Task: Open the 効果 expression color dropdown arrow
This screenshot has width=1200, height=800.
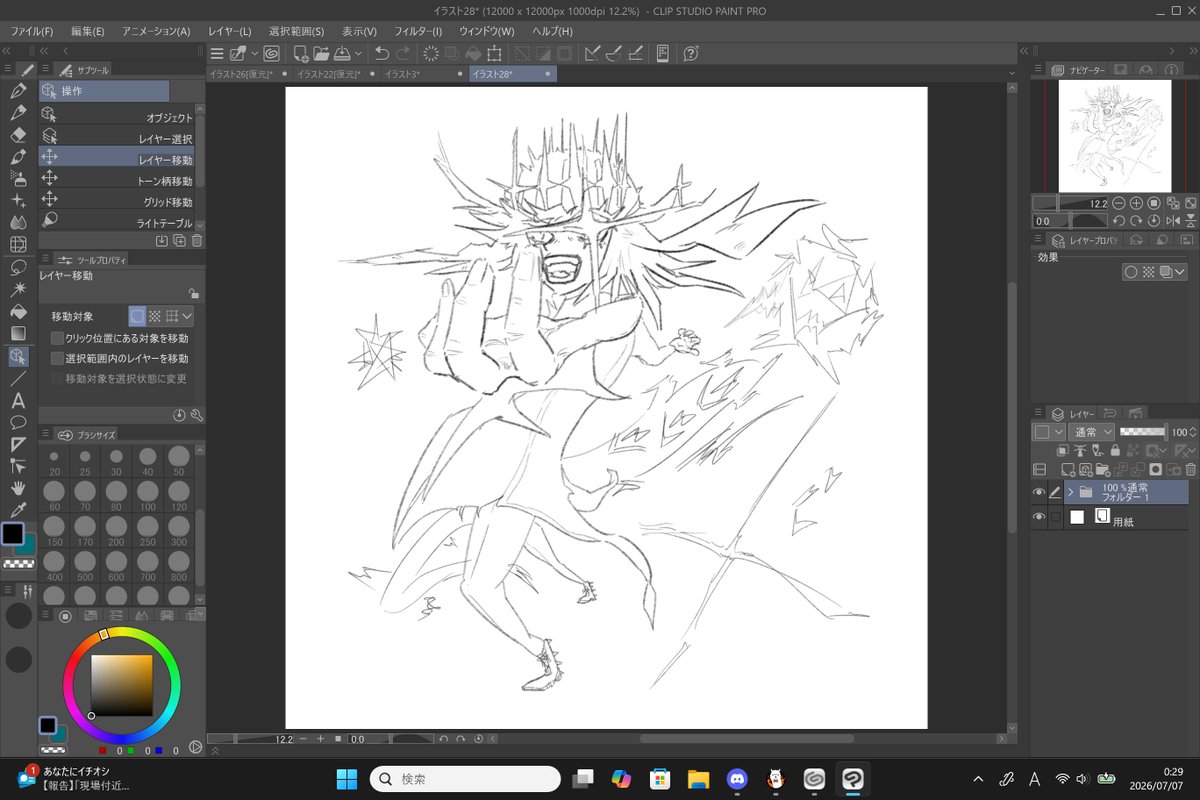Action: (1180, 272)
